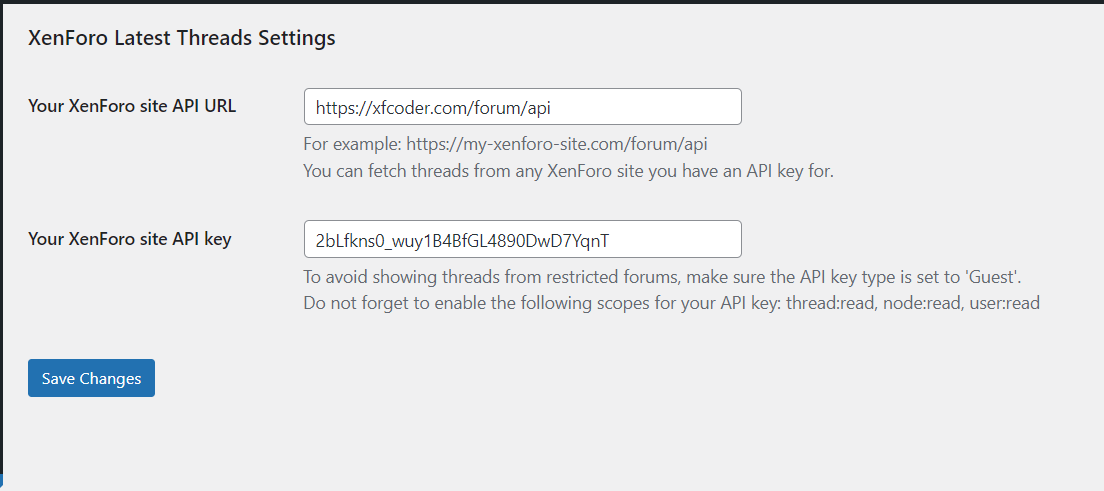Image resolution: width=1104 pixels, height=491 pixels.
Task: Click the word 'Settings' in the page heading
Action: click(297, 38)
